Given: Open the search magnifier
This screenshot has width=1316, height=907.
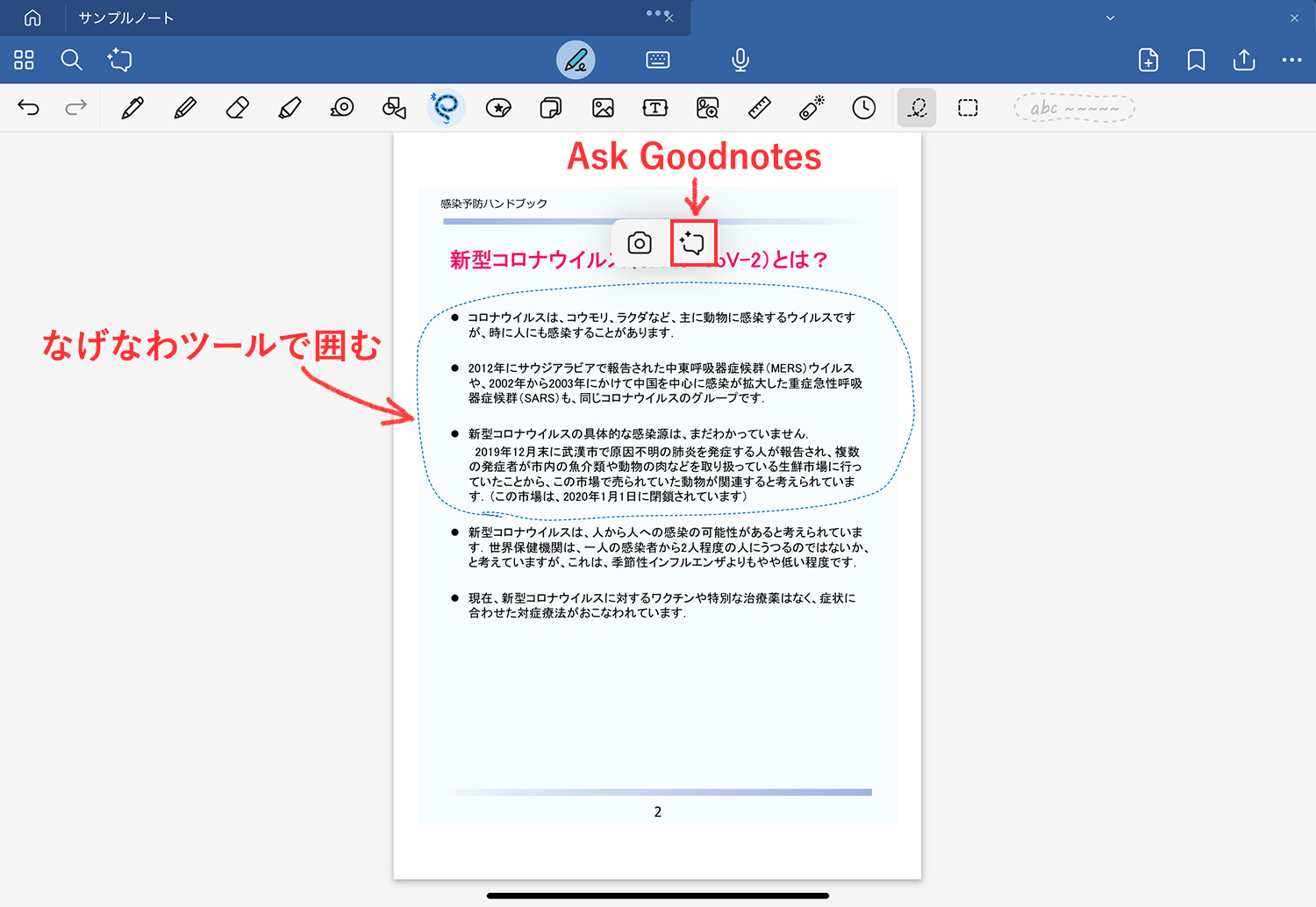Looking at the screenshot, I should coord(72,60).
